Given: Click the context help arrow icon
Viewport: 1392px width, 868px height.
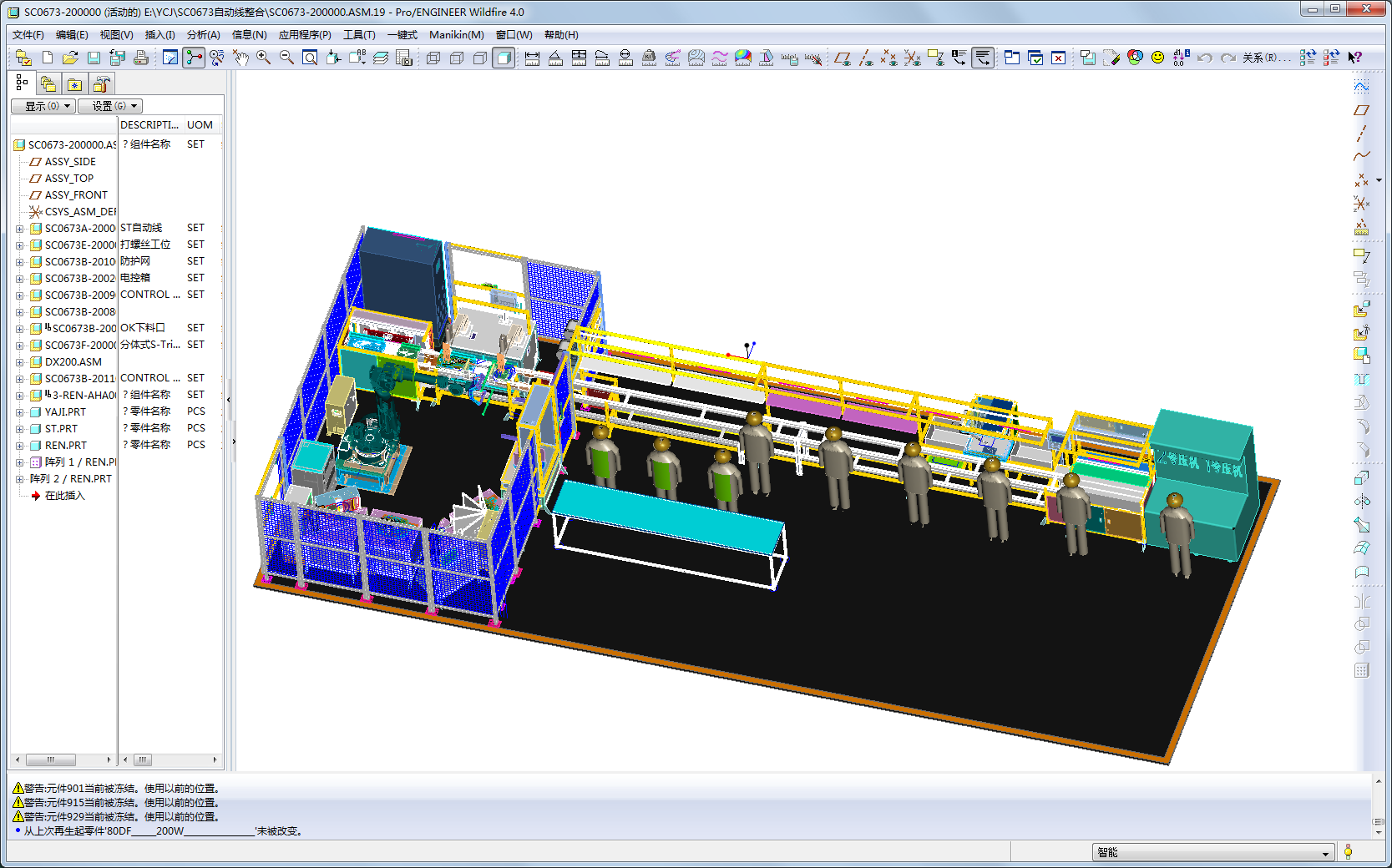Looking at the screenshot, I should 1355,58.
